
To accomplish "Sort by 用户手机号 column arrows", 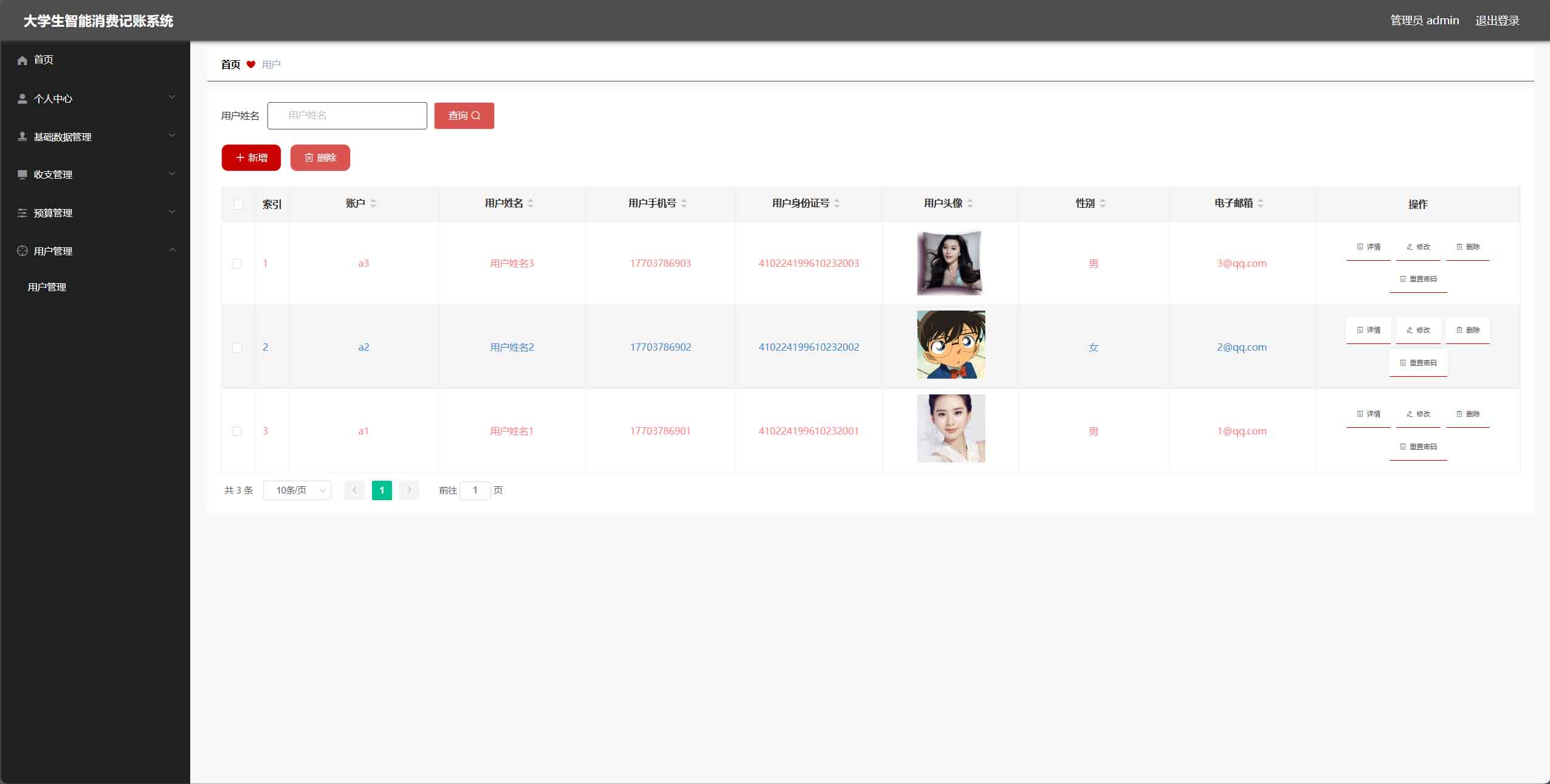I will [x=684, y=204].
